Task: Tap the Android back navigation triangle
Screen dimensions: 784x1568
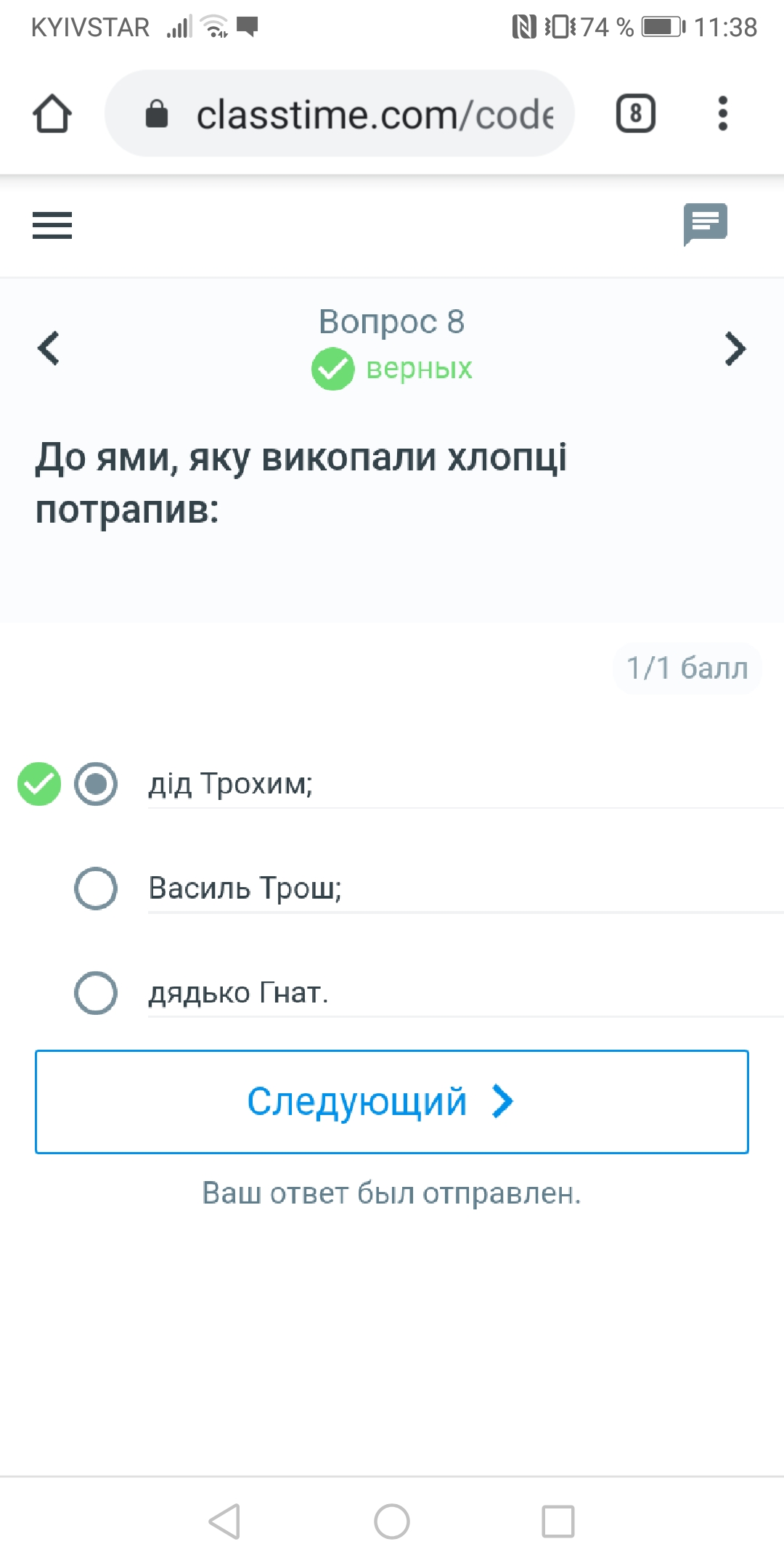Action: coord(224,1522)
